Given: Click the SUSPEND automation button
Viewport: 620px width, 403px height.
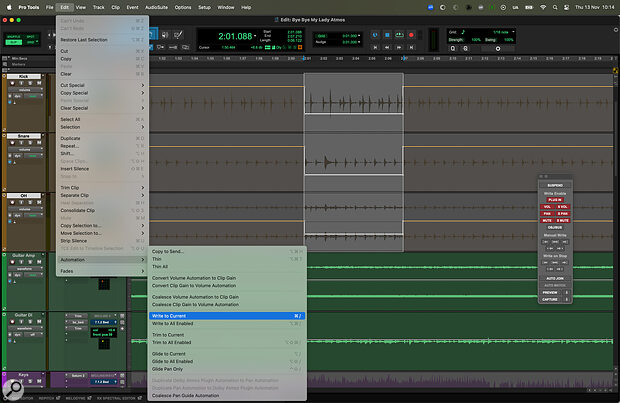Looking at the screenshot, I should click(555, 185).
